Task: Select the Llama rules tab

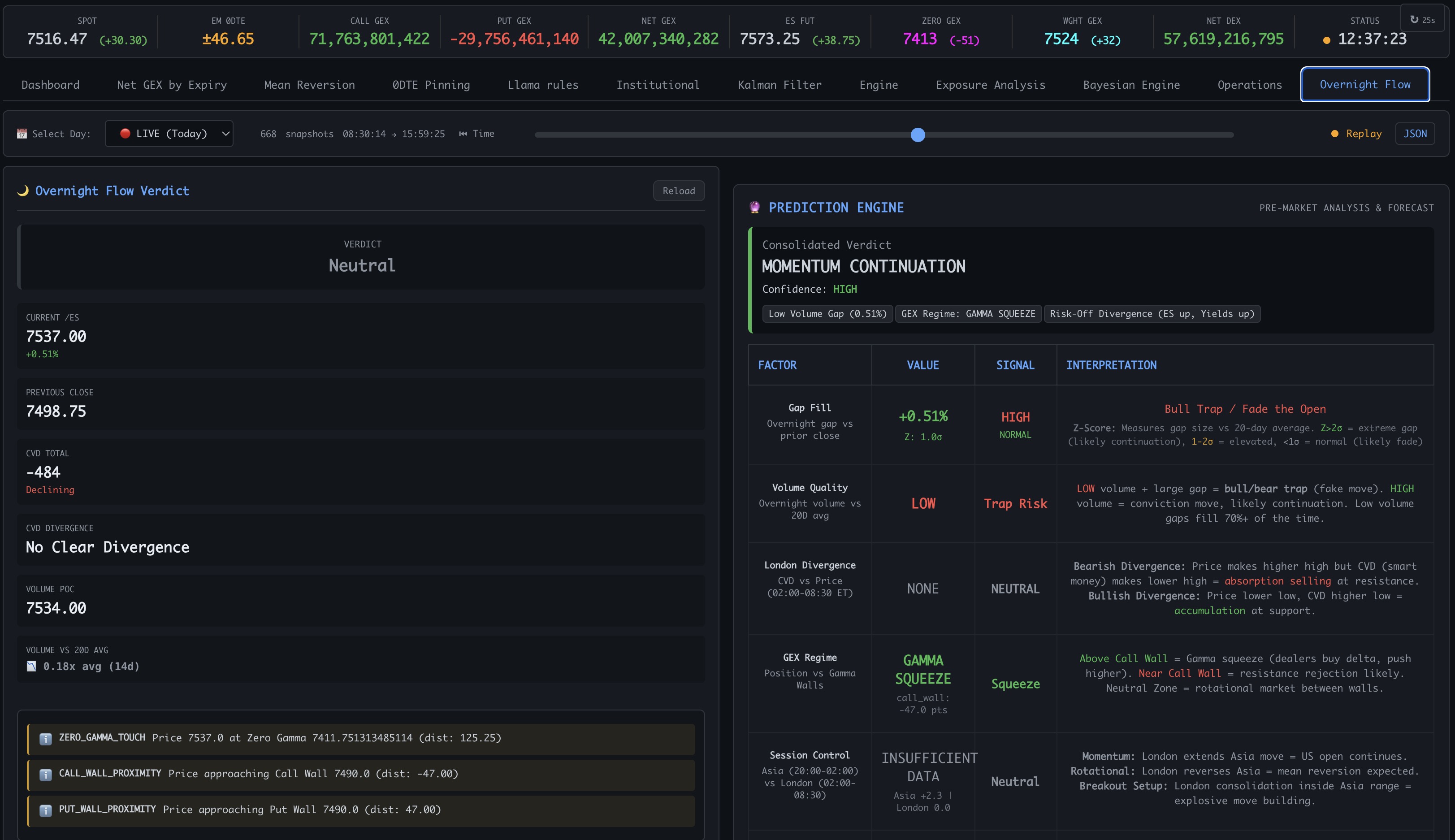Action: [543, 85]
